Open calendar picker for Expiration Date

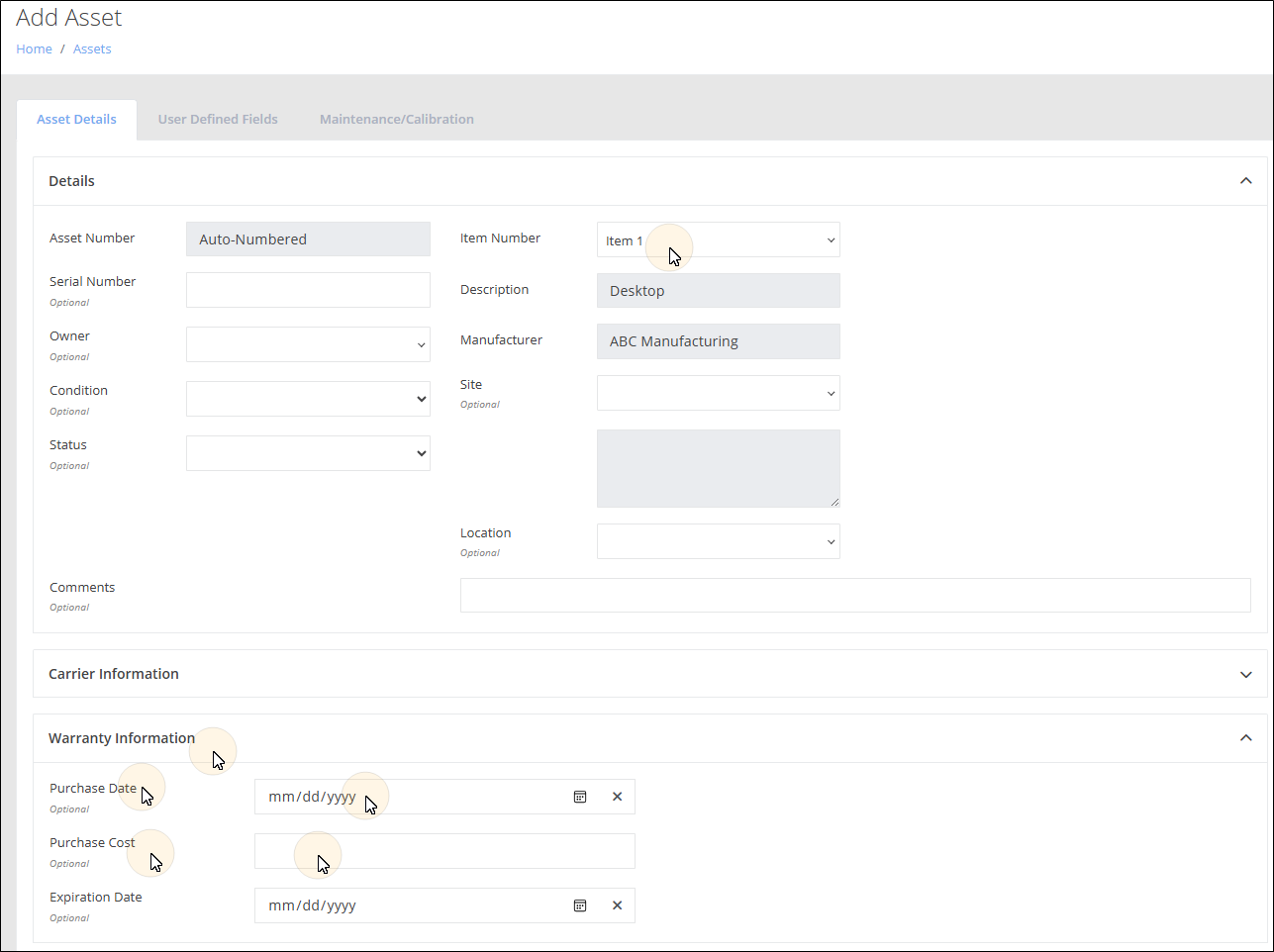[580, 905]
